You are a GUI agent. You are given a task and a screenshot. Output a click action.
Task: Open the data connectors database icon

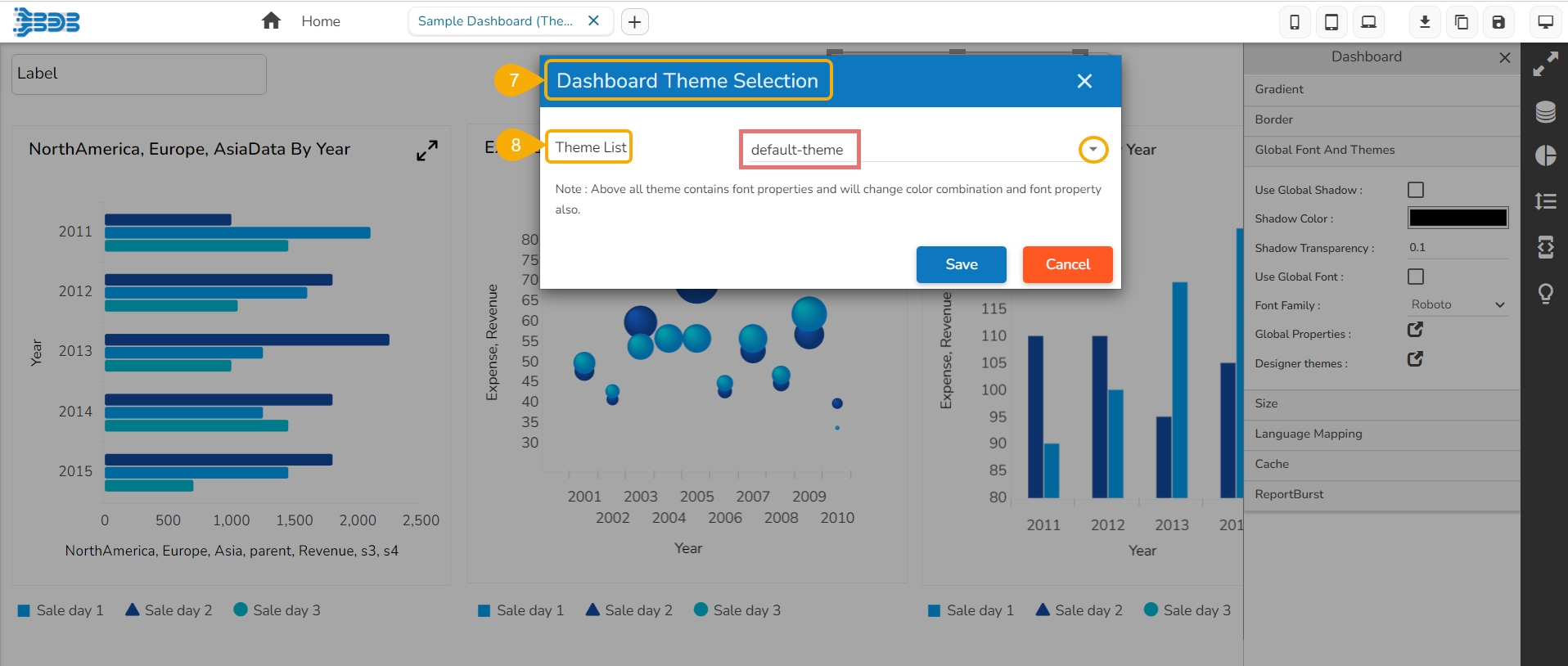point(1545,112)
